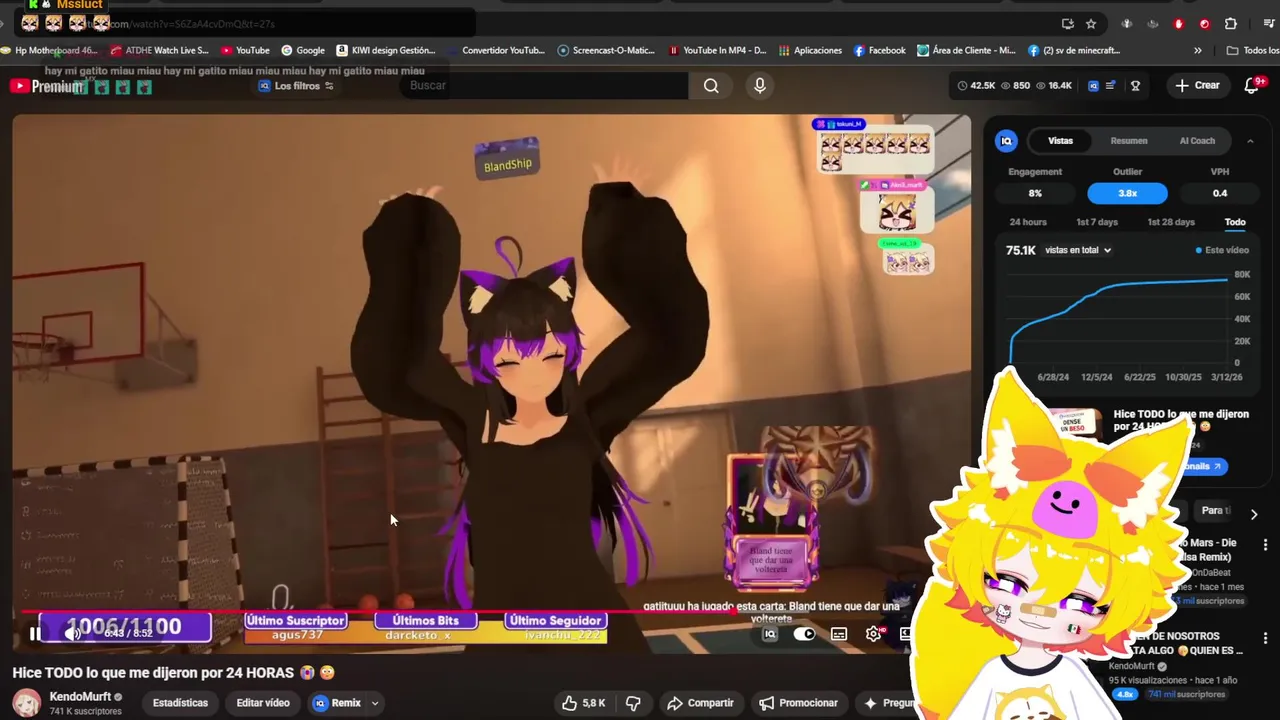
Task: Expand the Remix dropdown arrow
Action: coord(375,703)
